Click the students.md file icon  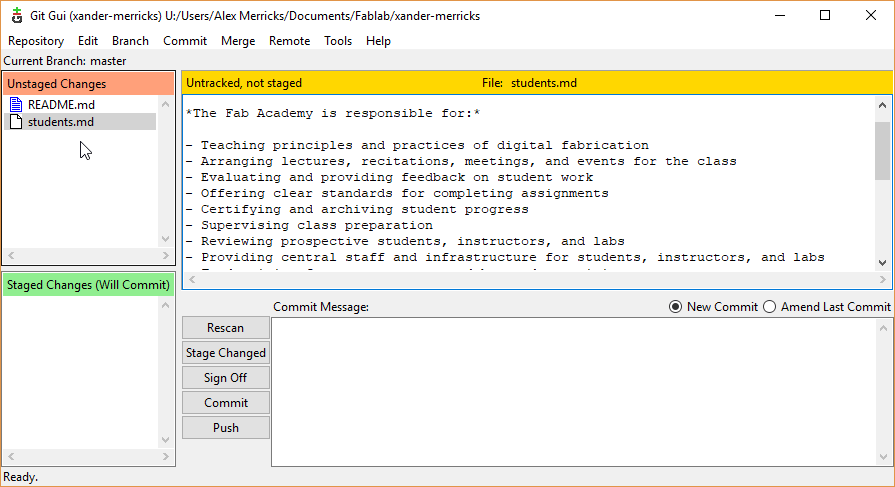tap(16, 122)
